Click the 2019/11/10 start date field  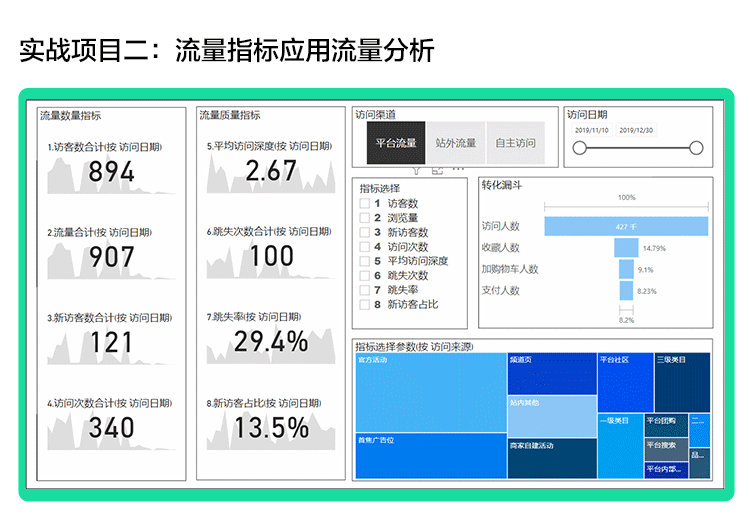(592, 130)
